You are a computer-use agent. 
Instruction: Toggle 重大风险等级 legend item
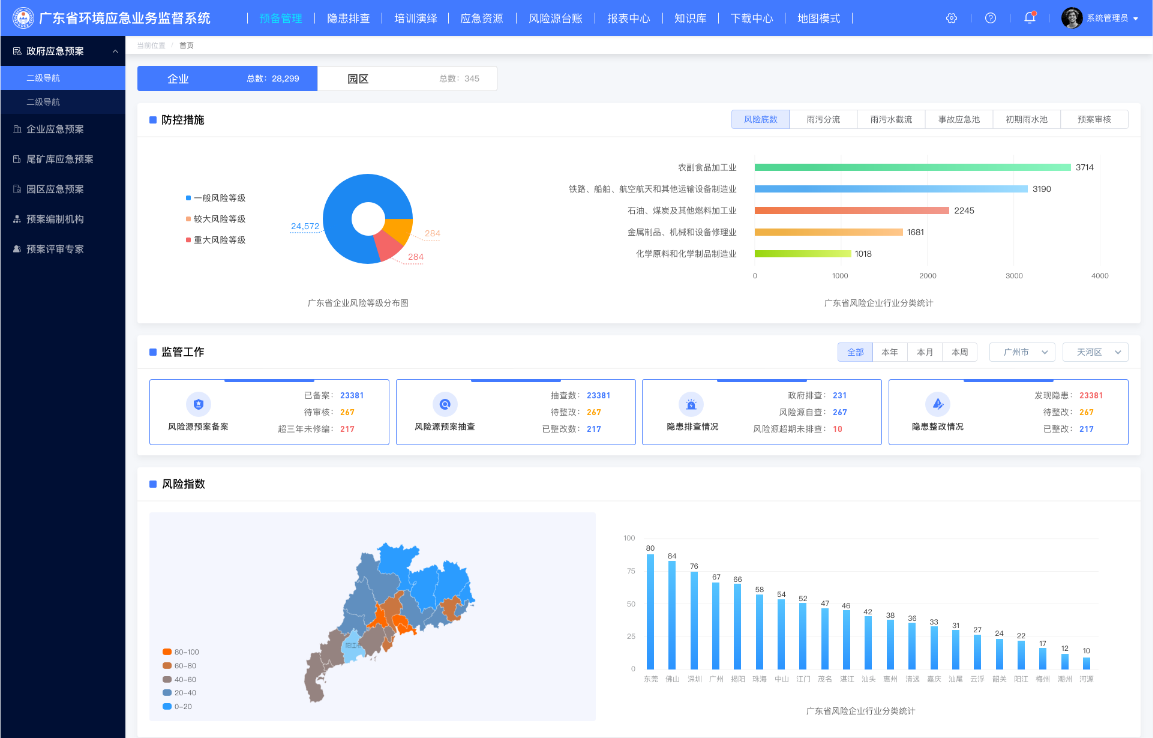pyautogui.click(x=215, y=240)
